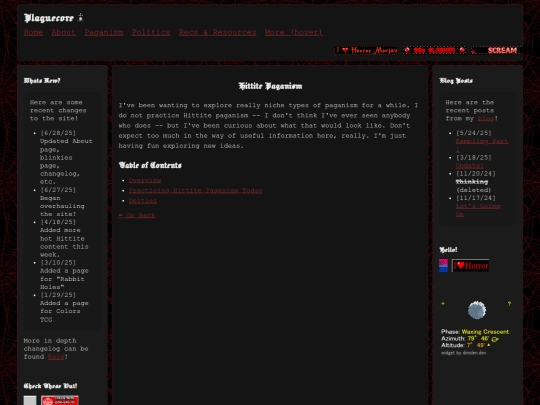
Task: Open the Home navigation link
Action: click(x=33, y=32)
